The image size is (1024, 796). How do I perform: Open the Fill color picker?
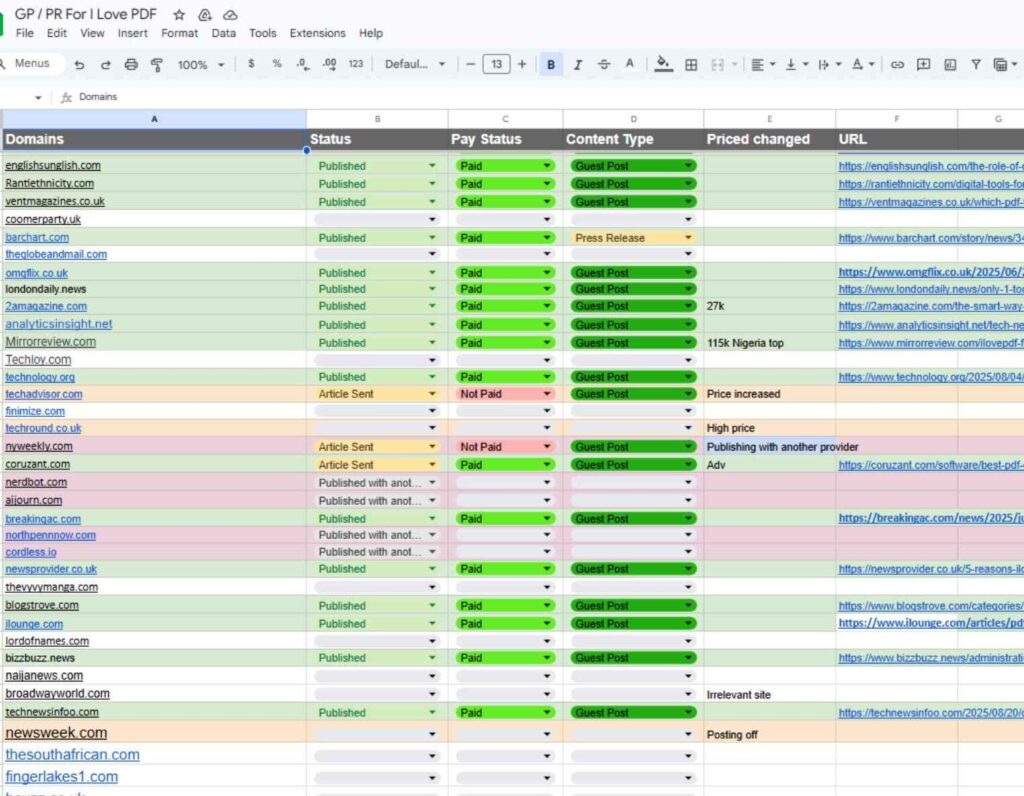[663, 65]
